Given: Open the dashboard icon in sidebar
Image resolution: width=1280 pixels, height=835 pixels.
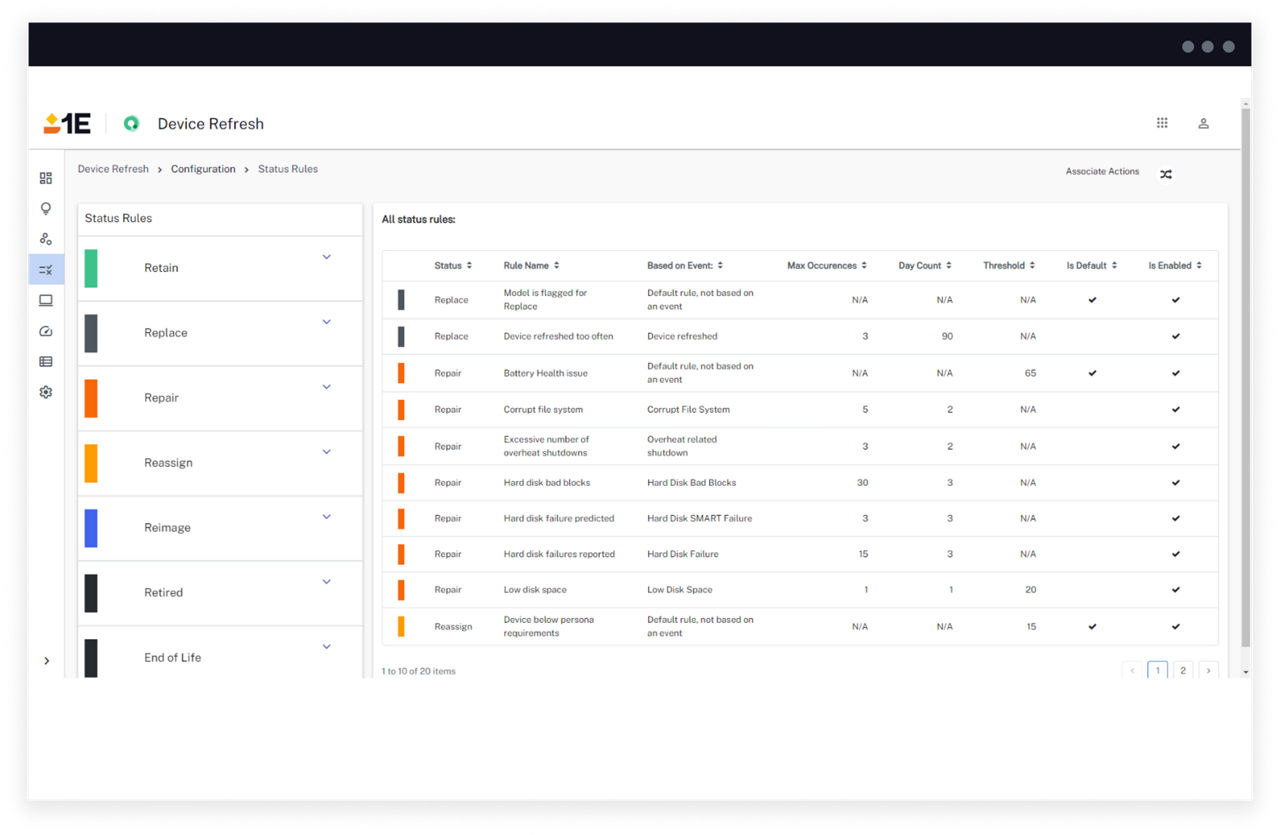Looking at the screenshot, I should 46,178.
